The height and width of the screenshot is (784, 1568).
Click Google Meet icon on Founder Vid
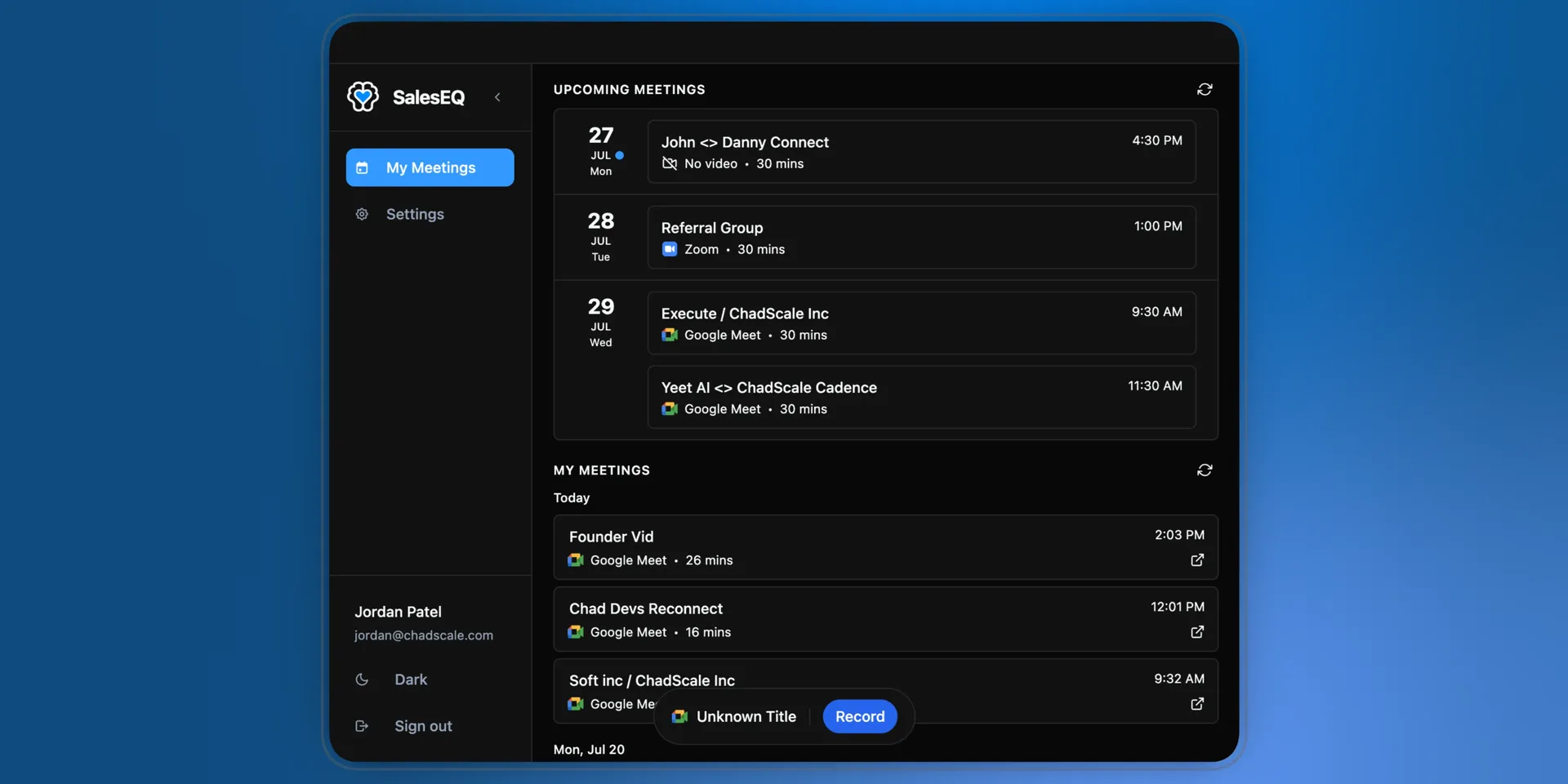coord(576,560)
